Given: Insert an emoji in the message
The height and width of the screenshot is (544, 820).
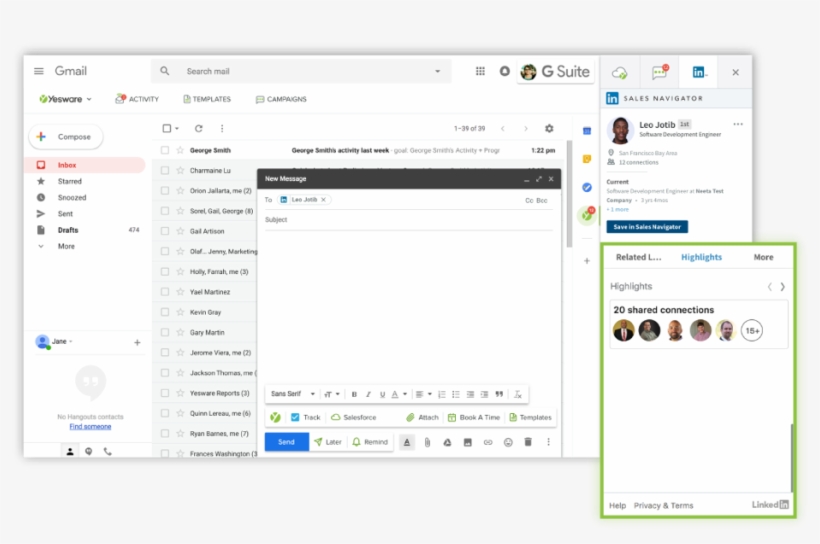Looking at the screenshot, I should (508, 442).
